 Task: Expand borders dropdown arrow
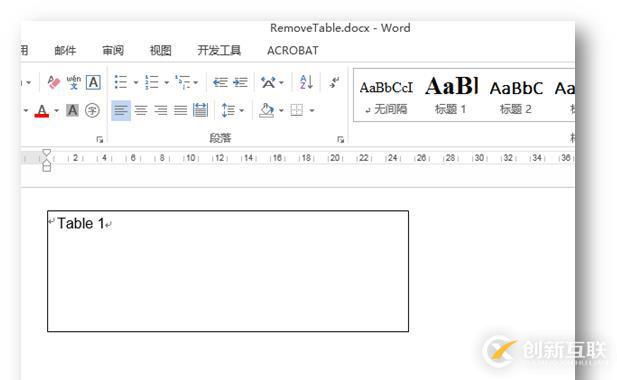click(312, 111)
